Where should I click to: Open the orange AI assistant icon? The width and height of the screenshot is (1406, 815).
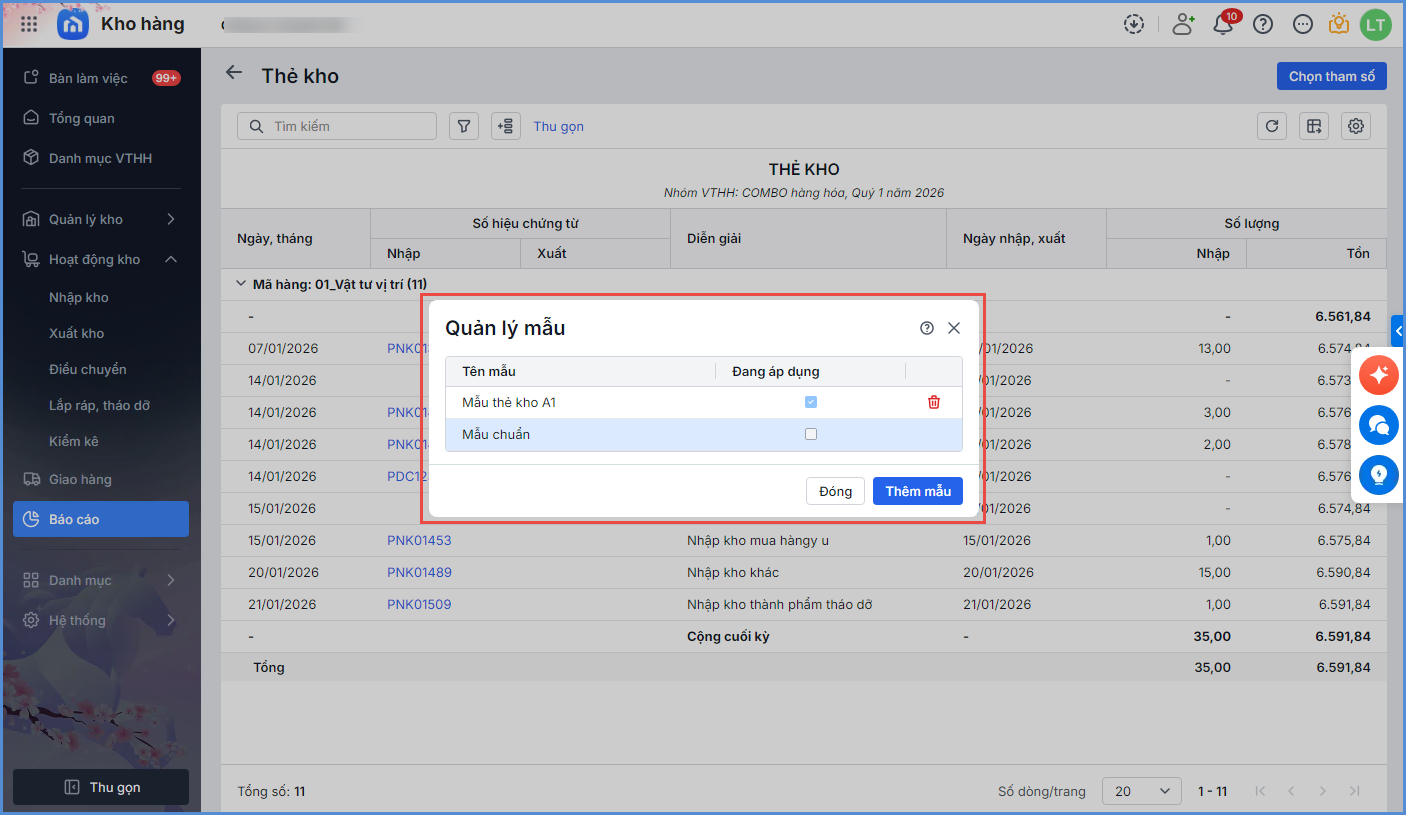[x=1379, y=375]
